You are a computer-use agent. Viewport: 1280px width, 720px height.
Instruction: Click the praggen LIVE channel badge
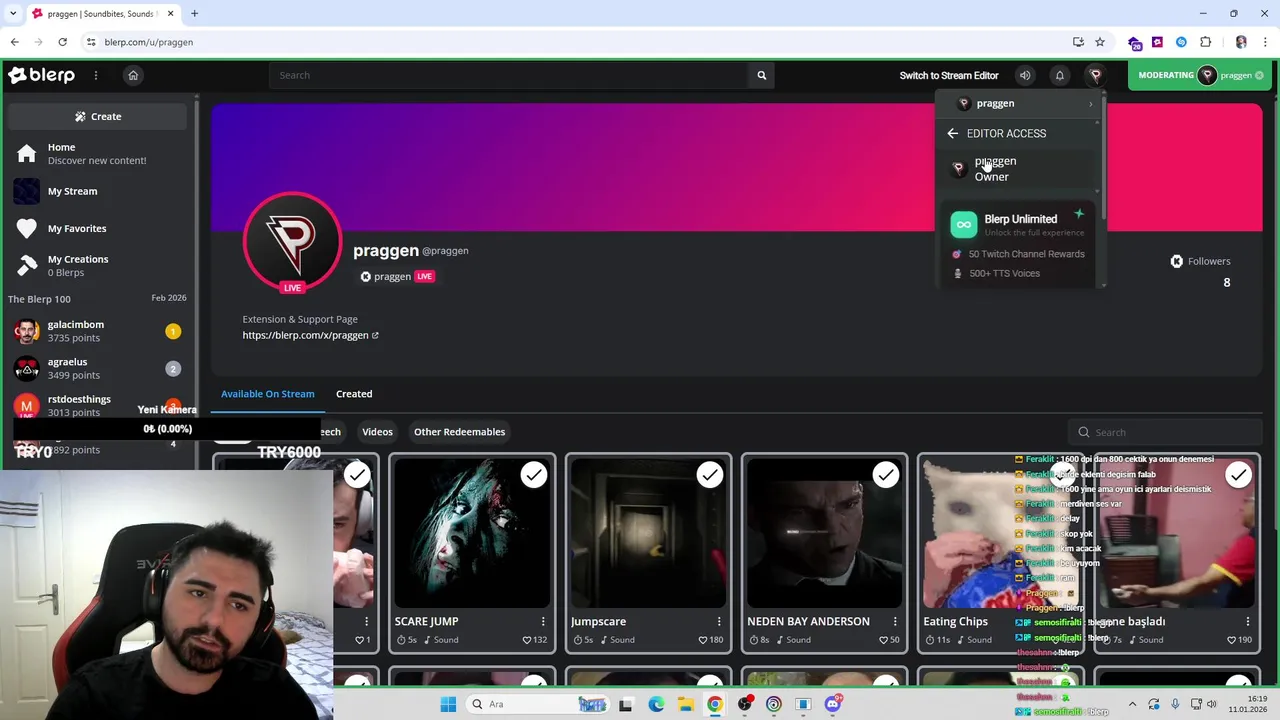(x=397, y=277)
